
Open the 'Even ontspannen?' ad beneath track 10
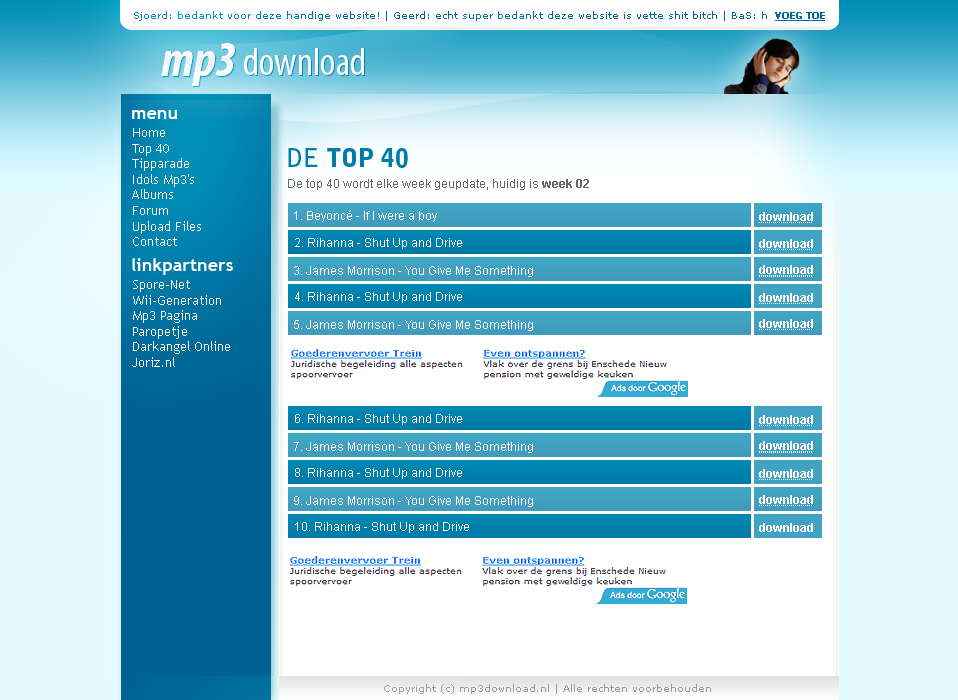tap(533, 560)
